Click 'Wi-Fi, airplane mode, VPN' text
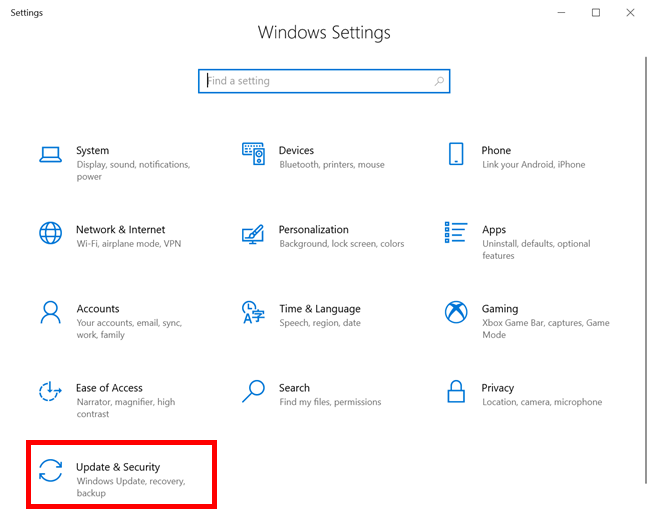This screenshot has width=648, height=510. [x=129, y=244]
